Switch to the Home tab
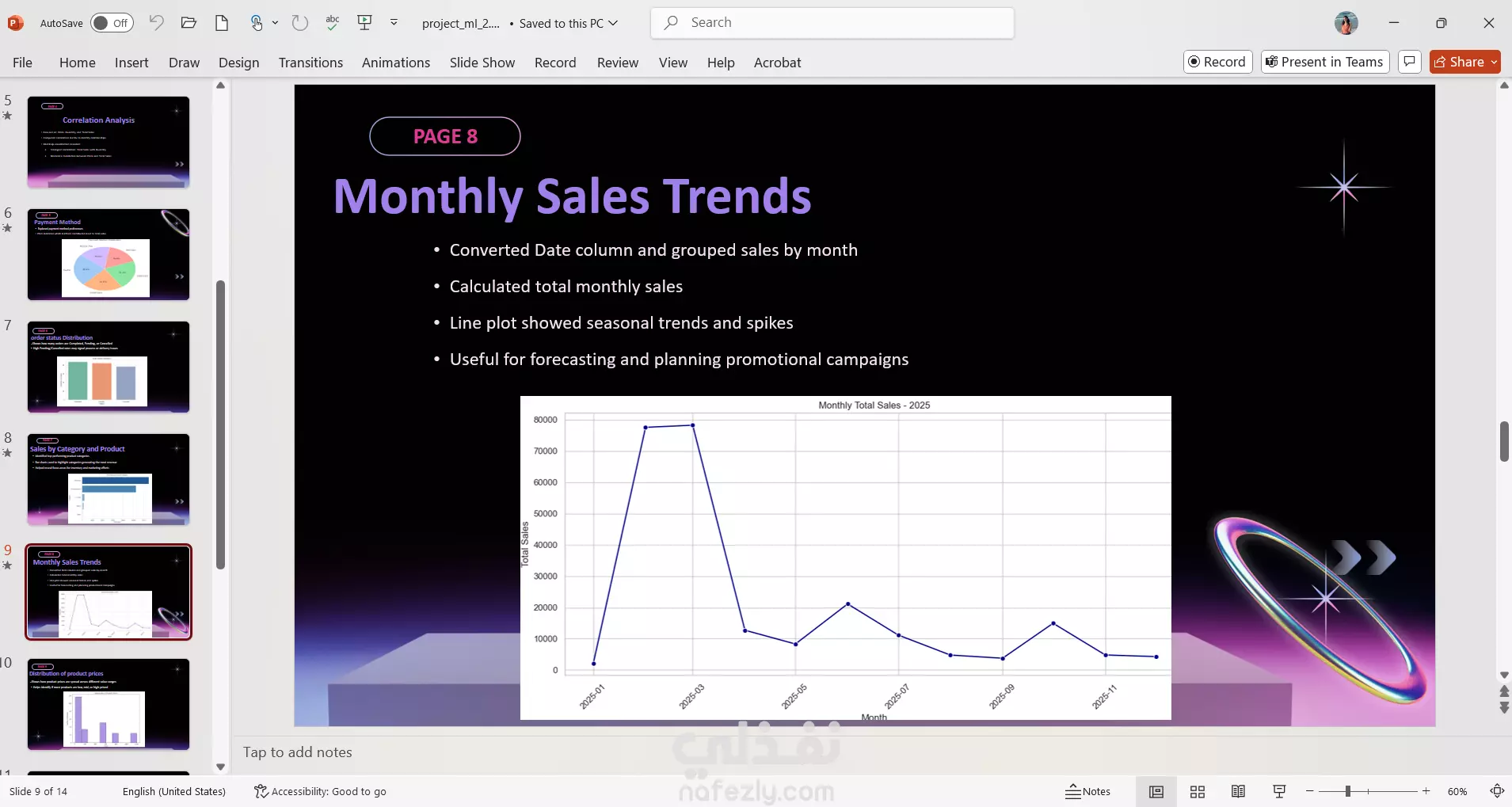 tap(77, 63)
